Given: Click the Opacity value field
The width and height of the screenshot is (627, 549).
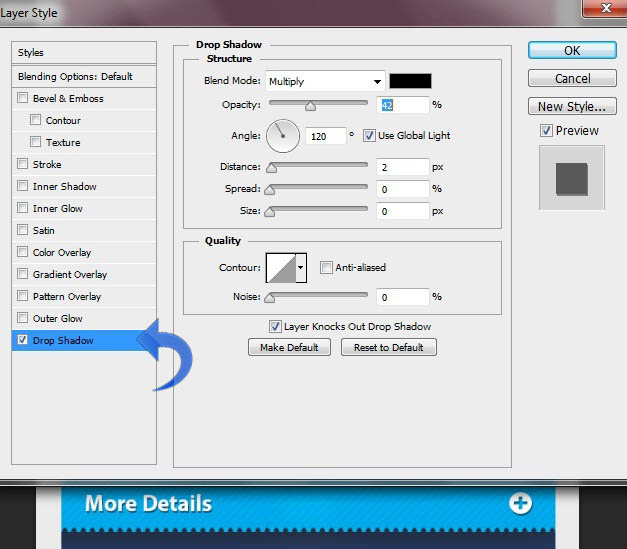Looking at the screenshot, I should [x=403, y=105].
